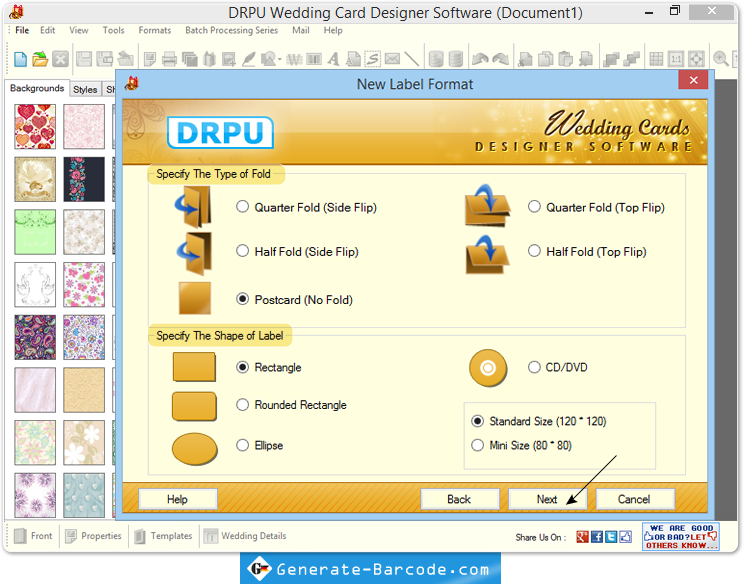744x584 pixels.
Task: Click the Save disk icon
Action: [84, 59]
